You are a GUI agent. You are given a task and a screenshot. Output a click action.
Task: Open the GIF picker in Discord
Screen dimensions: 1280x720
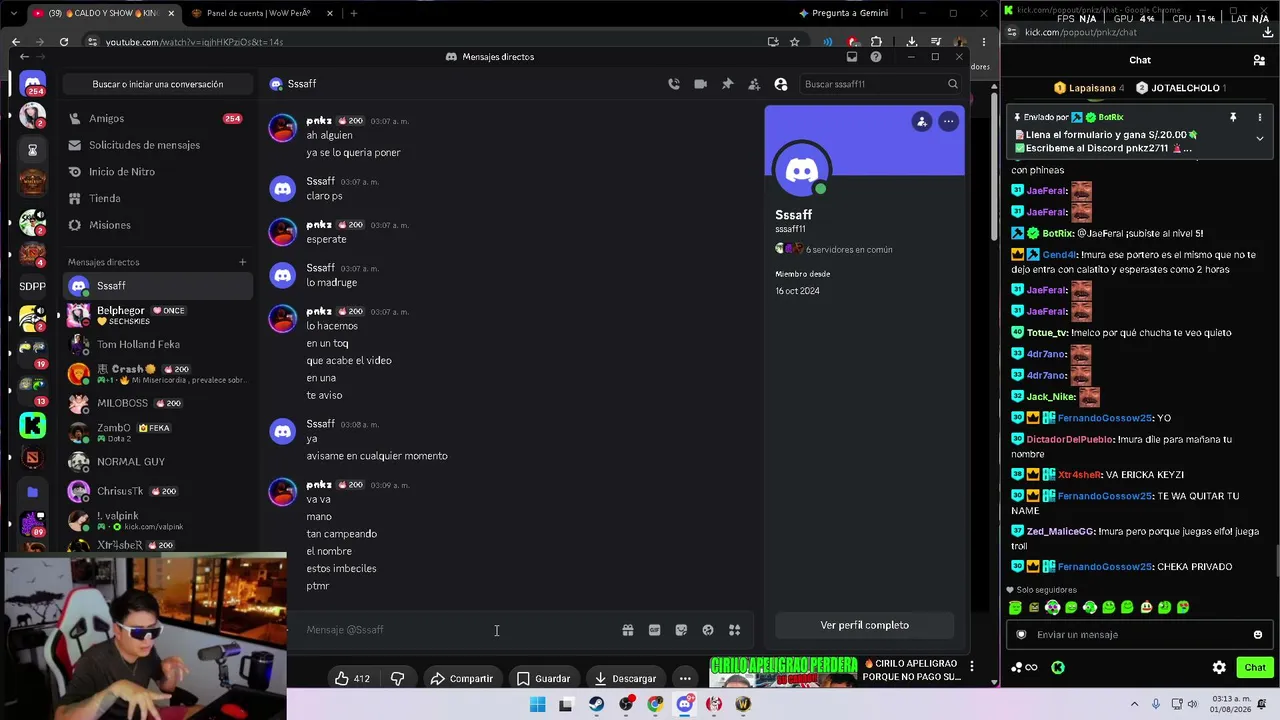coord(654,630)
